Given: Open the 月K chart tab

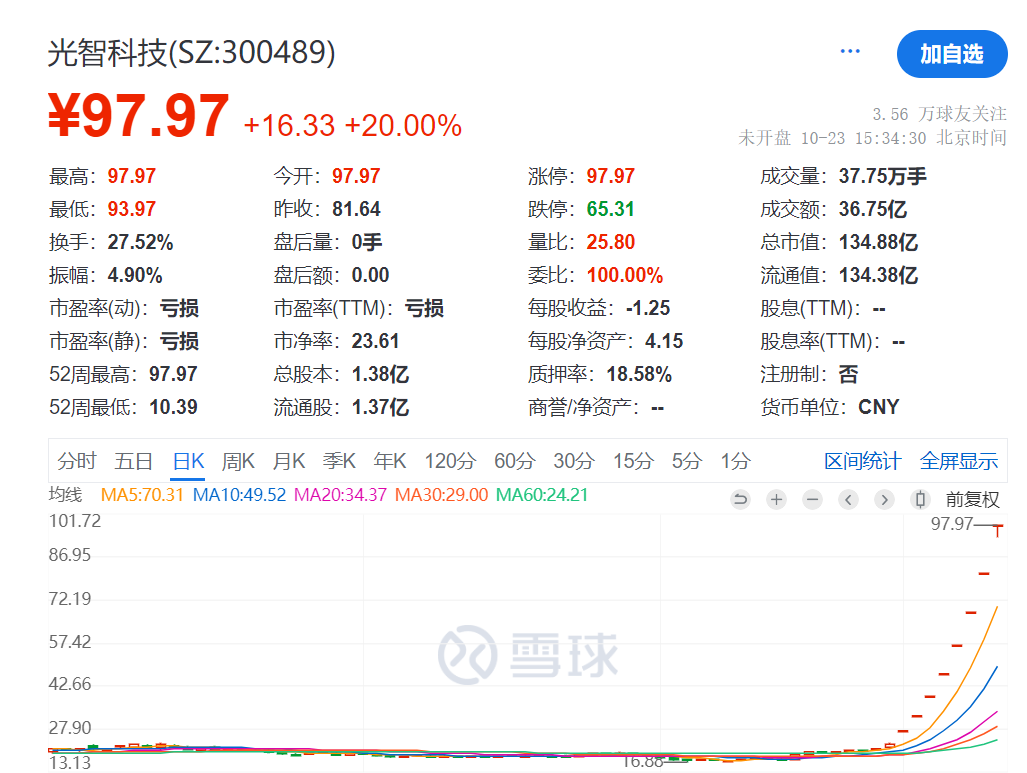Looking at the screenshot, I should point(289,461).
